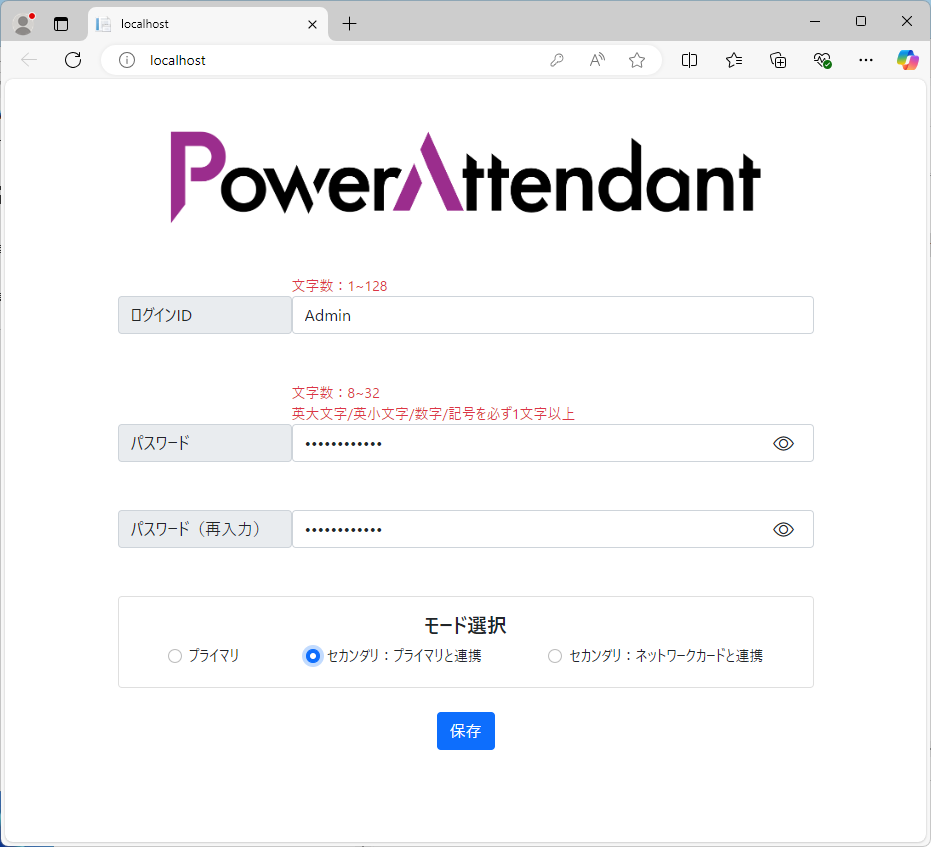
Task: Refresh the page with reload icon
Action: click(73, 60)
